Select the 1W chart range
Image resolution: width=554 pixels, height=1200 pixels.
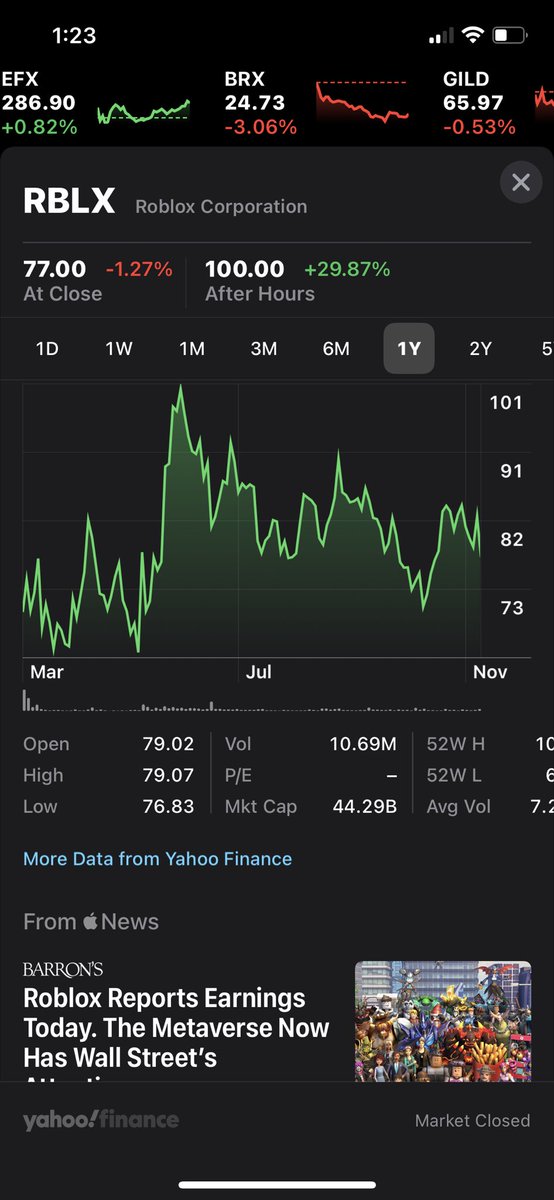119,349
